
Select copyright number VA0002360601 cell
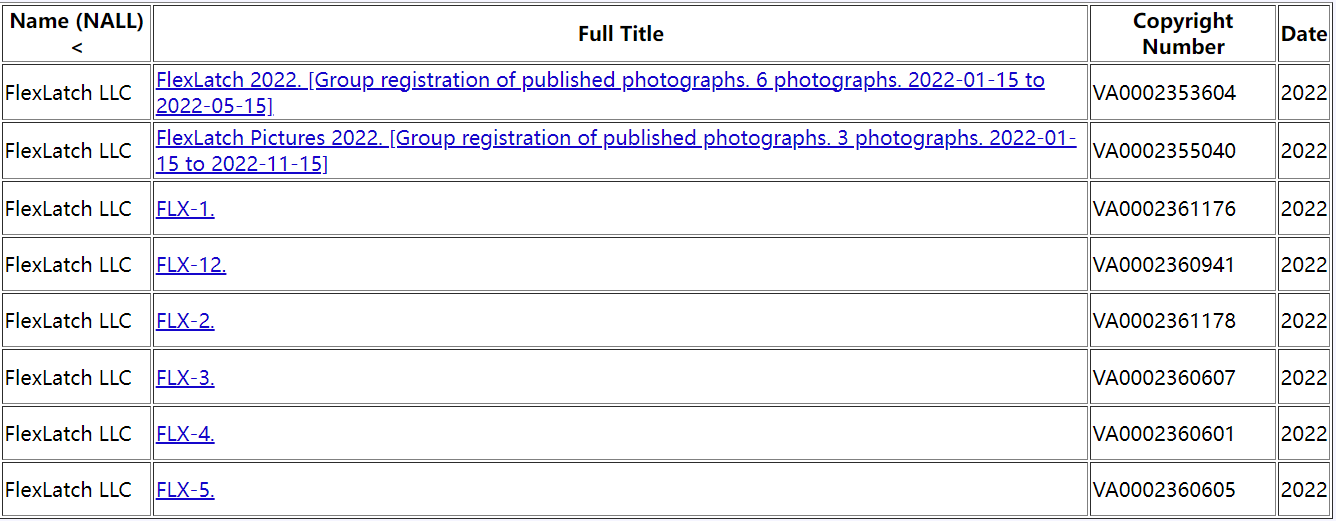point(1183,434)
